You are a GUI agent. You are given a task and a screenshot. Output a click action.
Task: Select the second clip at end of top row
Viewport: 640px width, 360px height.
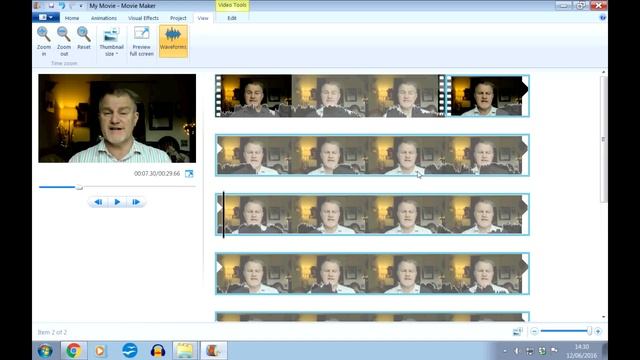tap(488, 96)
